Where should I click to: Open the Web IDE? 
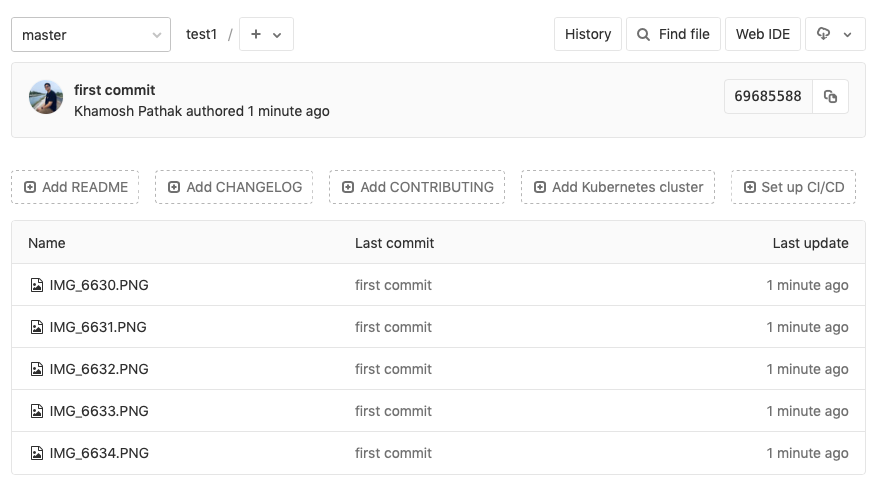click(763, 34)
